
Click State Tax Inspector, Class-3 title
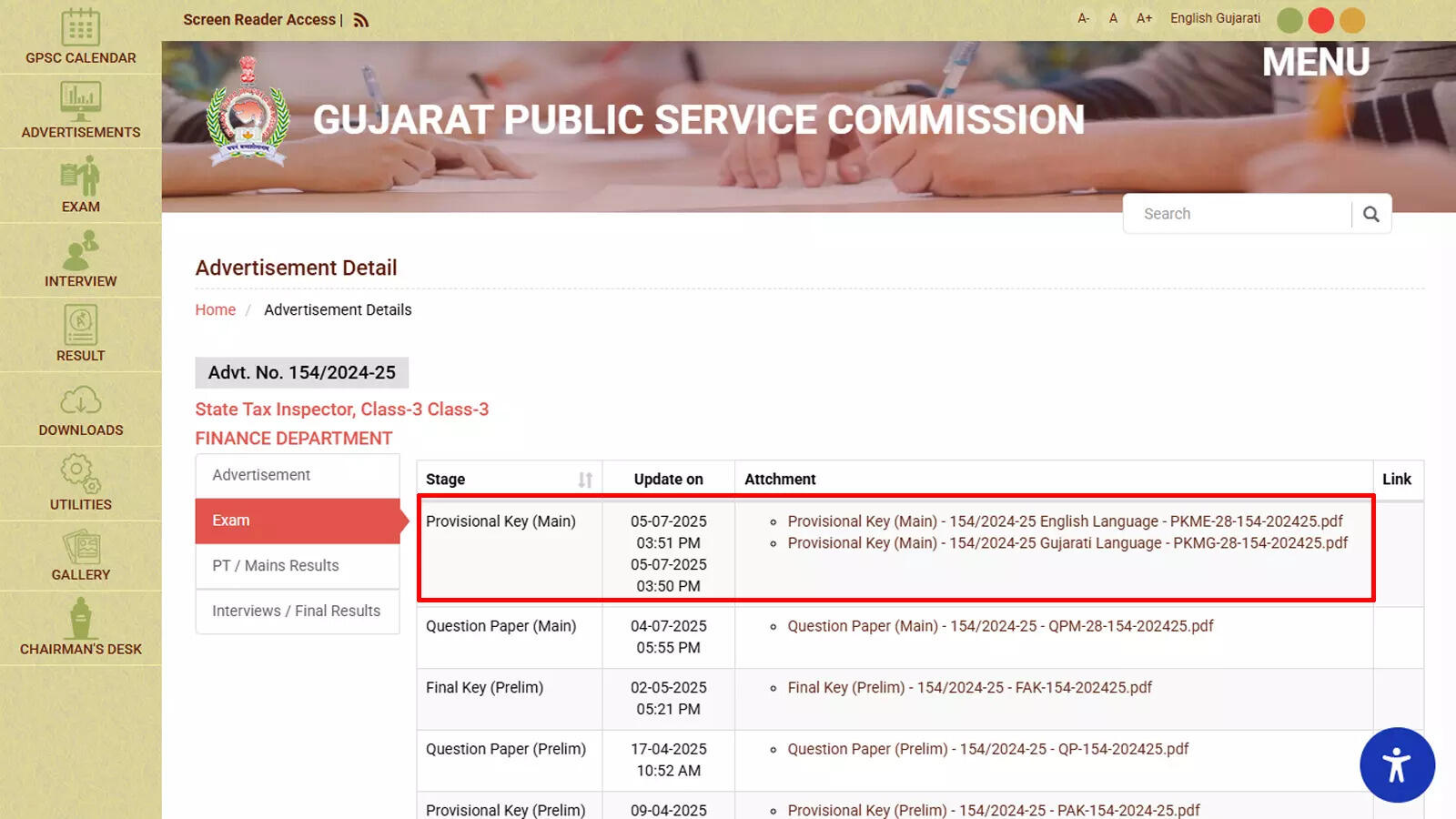(x=341, y=409)
